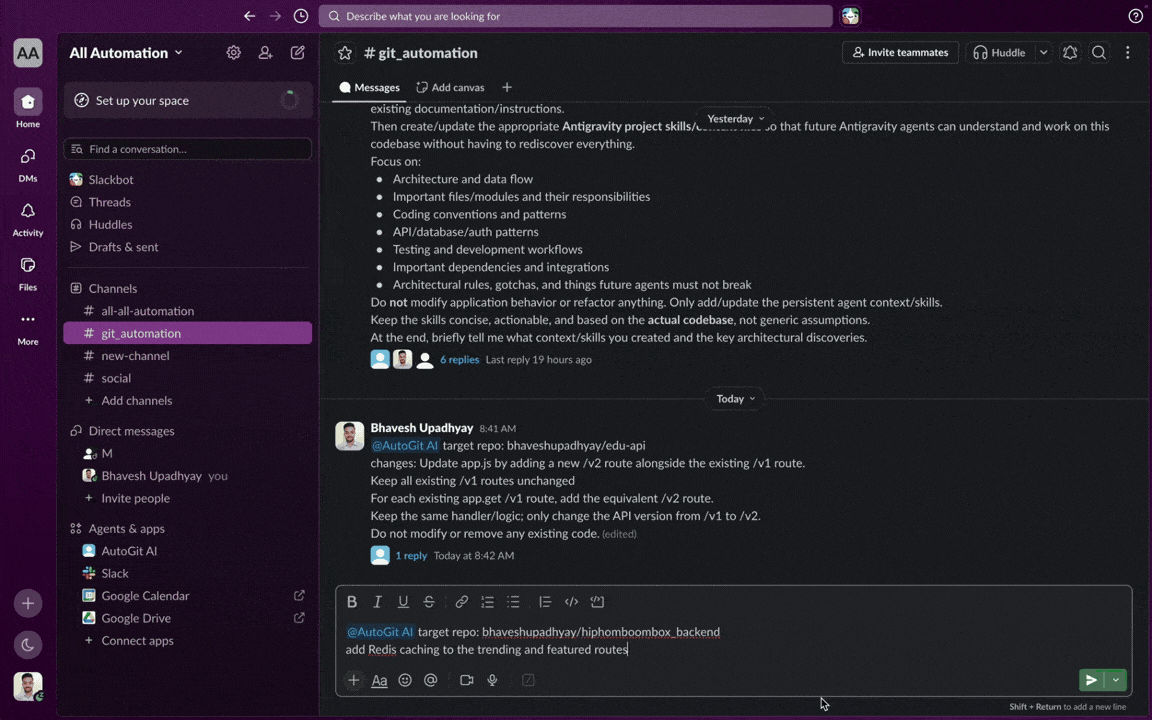Screen dimensions: 1152x720
Task: Record a video clip
Action: pyautogui.click(x=467, y=680)
